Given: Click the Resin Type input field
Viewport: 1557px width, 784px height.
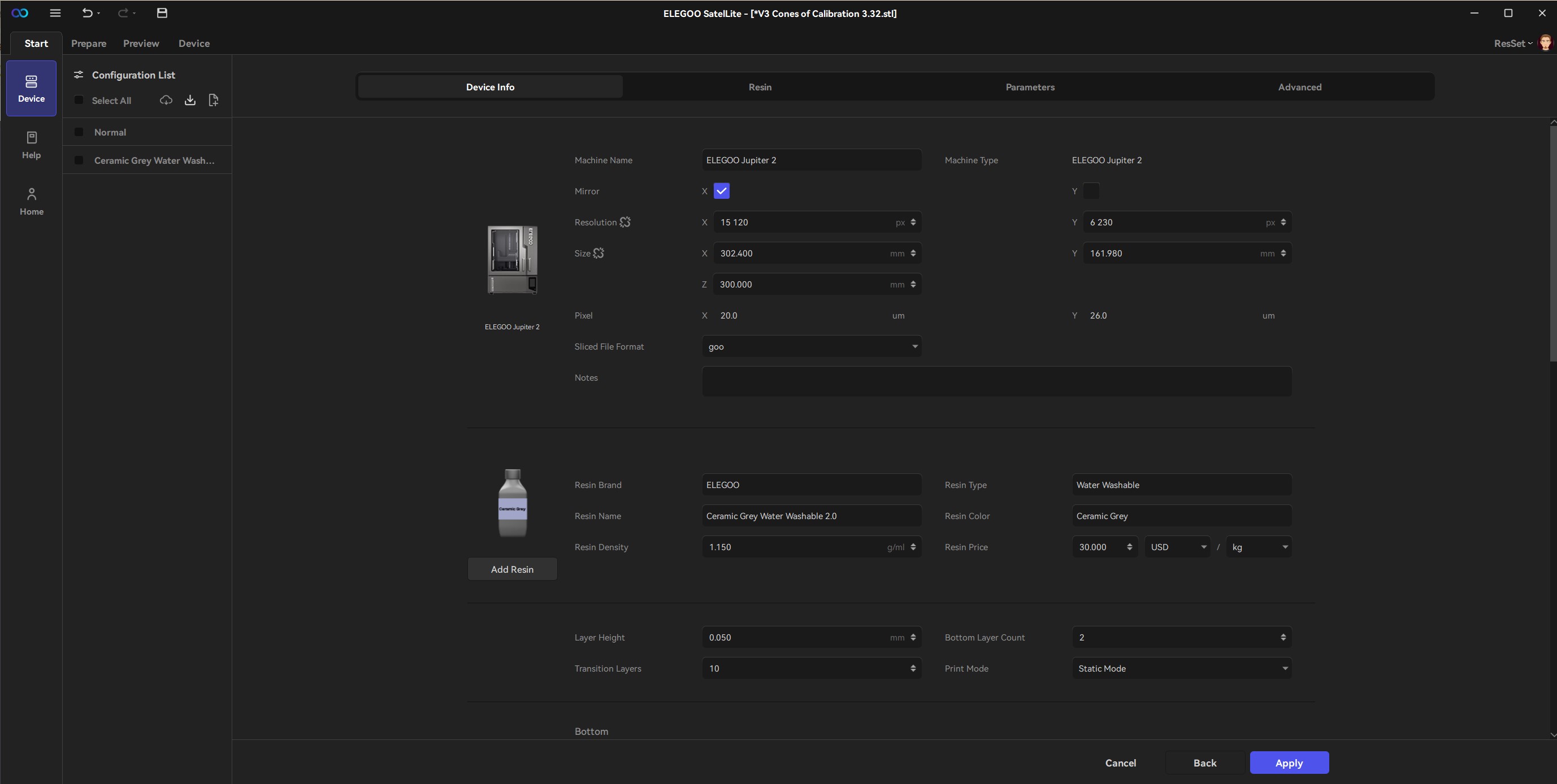Looking at the screenshot, I should pos(1182,485).
